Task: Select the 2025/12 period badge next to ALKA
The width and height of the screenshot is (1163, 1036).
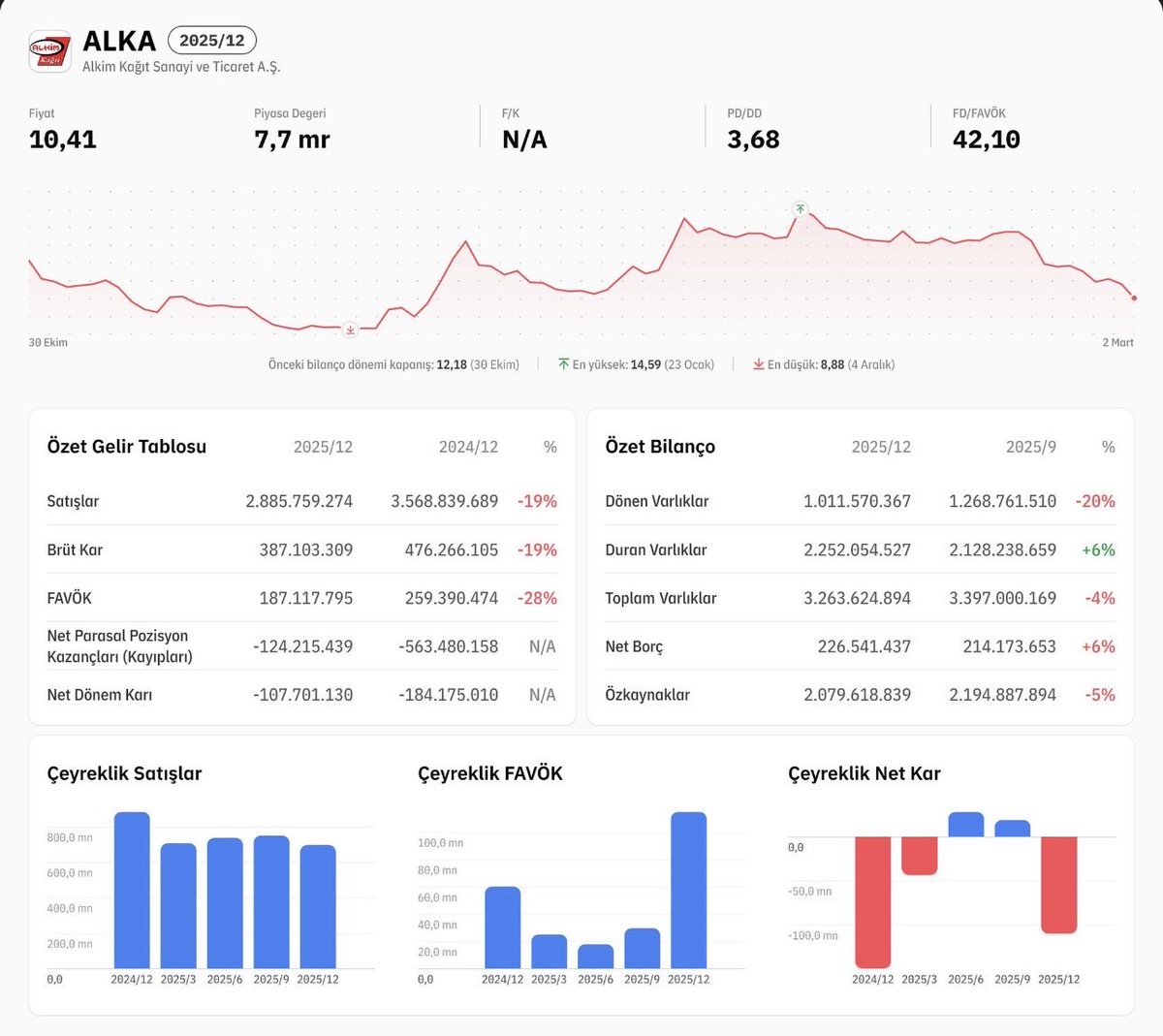Action: pyautogui.click(x=212, y=41)
